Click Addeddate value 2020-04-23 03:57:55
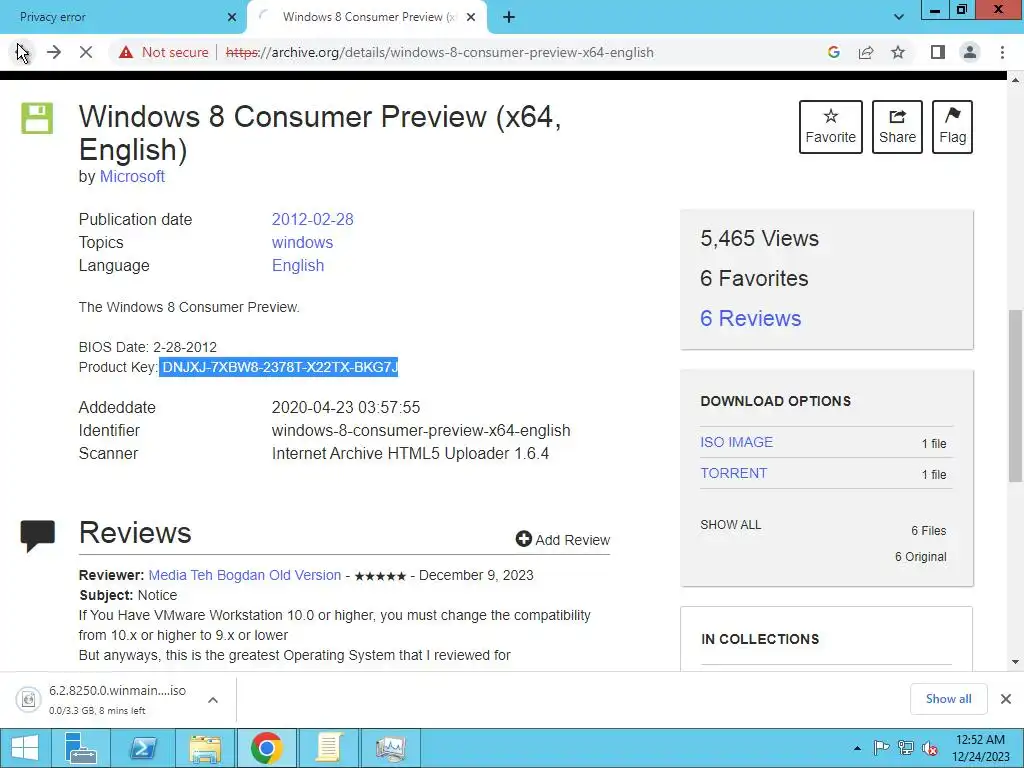Image resolution: width=1024 pixels, height=768 pixels. pyautogui.click(x=345, y=408)
